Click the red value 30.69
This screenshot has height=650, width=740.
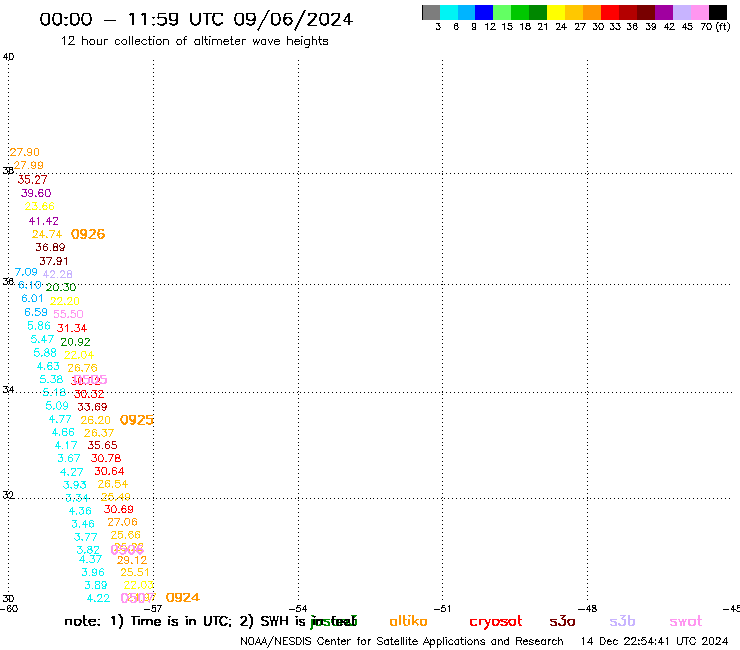[118, 509]
